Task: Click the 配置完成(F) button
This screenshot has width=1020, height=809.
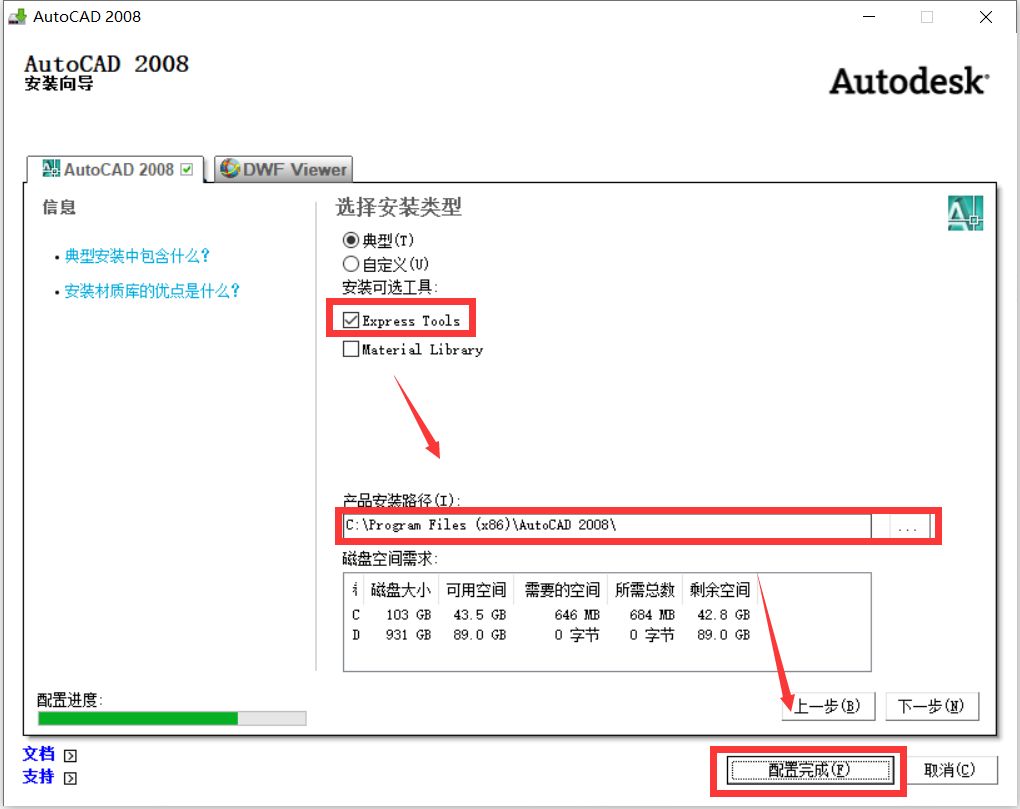Action: tap(810, 771)
